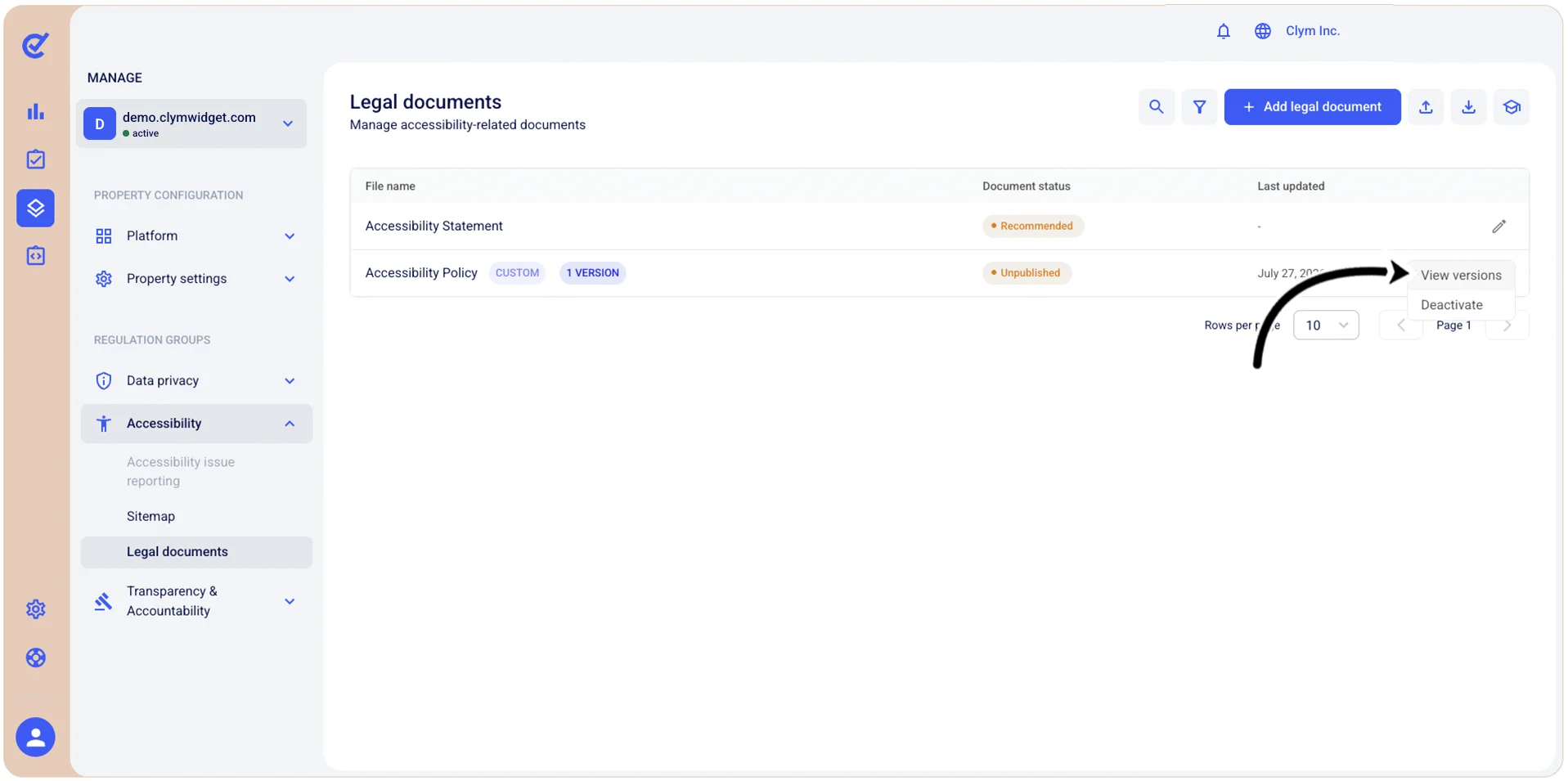Open the filter funnel icon
1568x781 pixels.
(x=1199, y=107)
